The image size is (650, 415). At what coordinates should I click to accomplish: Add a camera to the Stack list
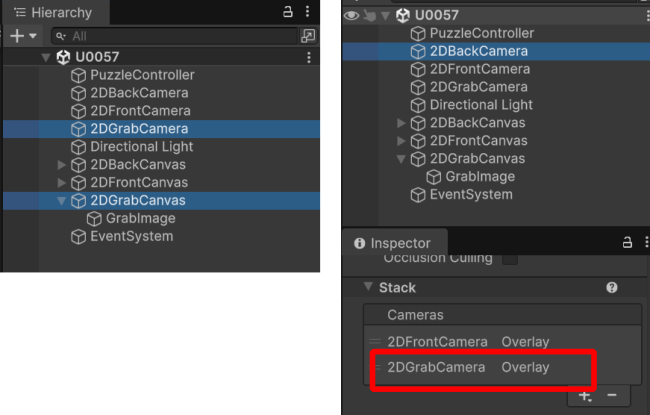(585, 396)
